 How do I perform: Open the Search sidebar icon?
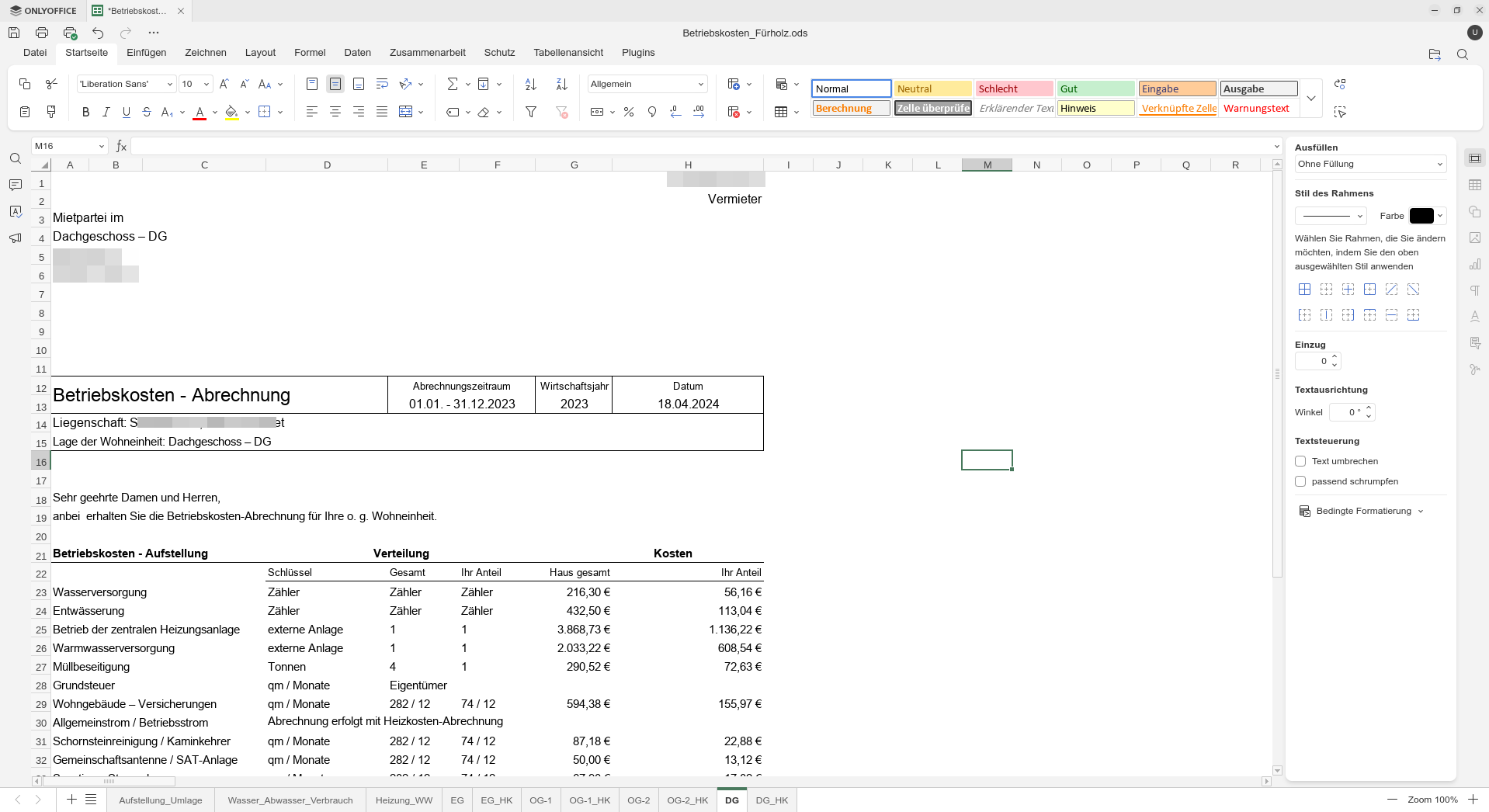(16, 158)
